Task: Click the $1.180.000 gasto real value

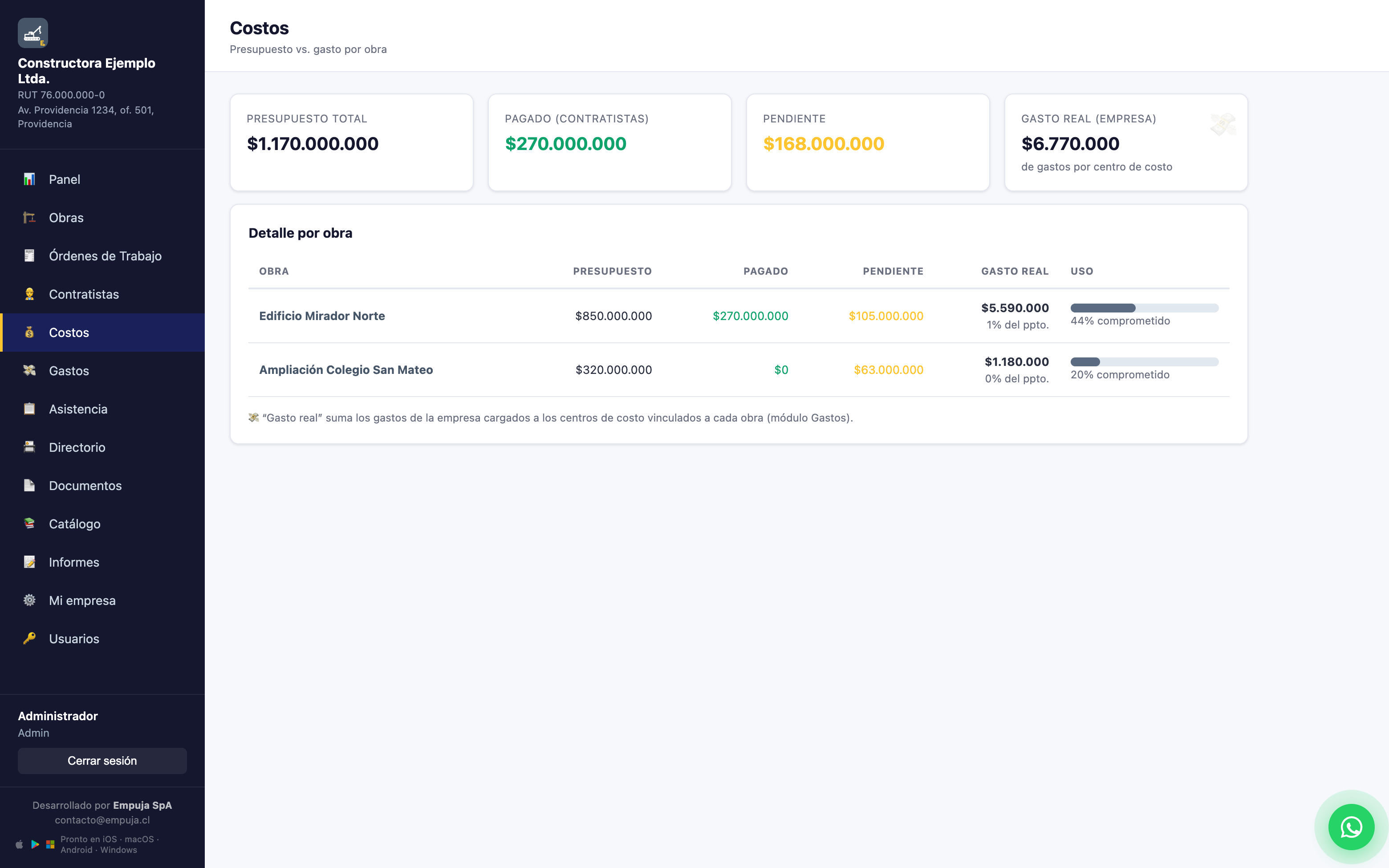Action: click(x=1016, y=361)
